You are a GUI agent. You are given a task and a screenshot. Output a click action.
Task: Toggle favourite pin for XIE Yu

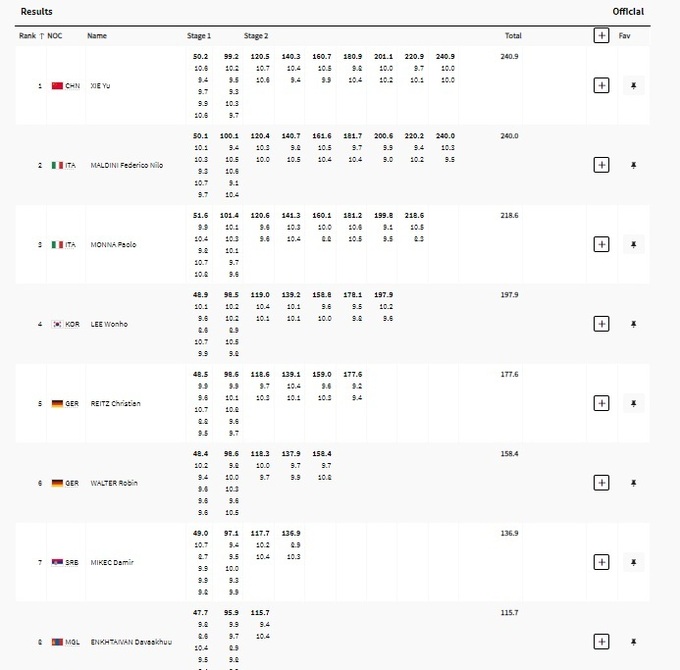(633, 86)
